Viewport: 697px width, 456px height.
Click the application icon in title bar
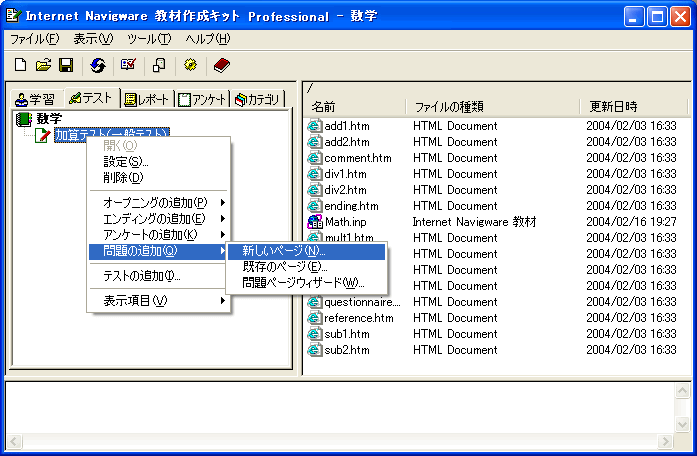[13, 15]
